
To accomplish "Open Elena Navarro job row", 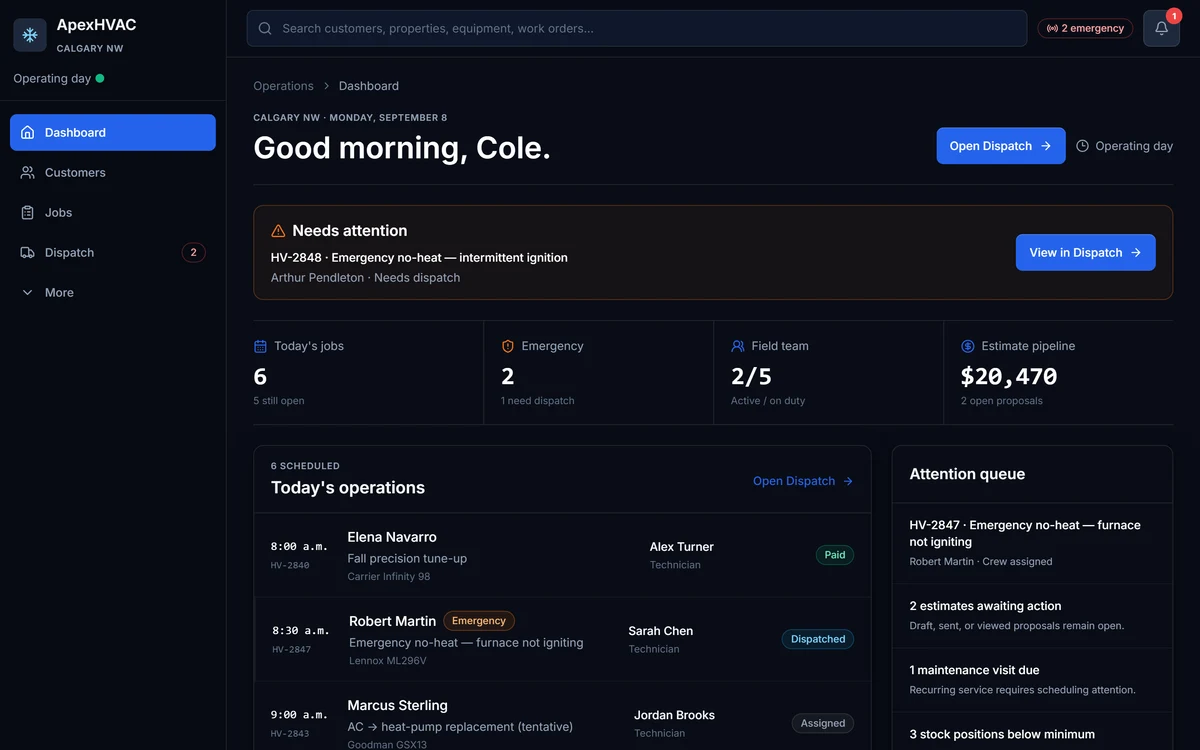I will click(x=562, y=555).
